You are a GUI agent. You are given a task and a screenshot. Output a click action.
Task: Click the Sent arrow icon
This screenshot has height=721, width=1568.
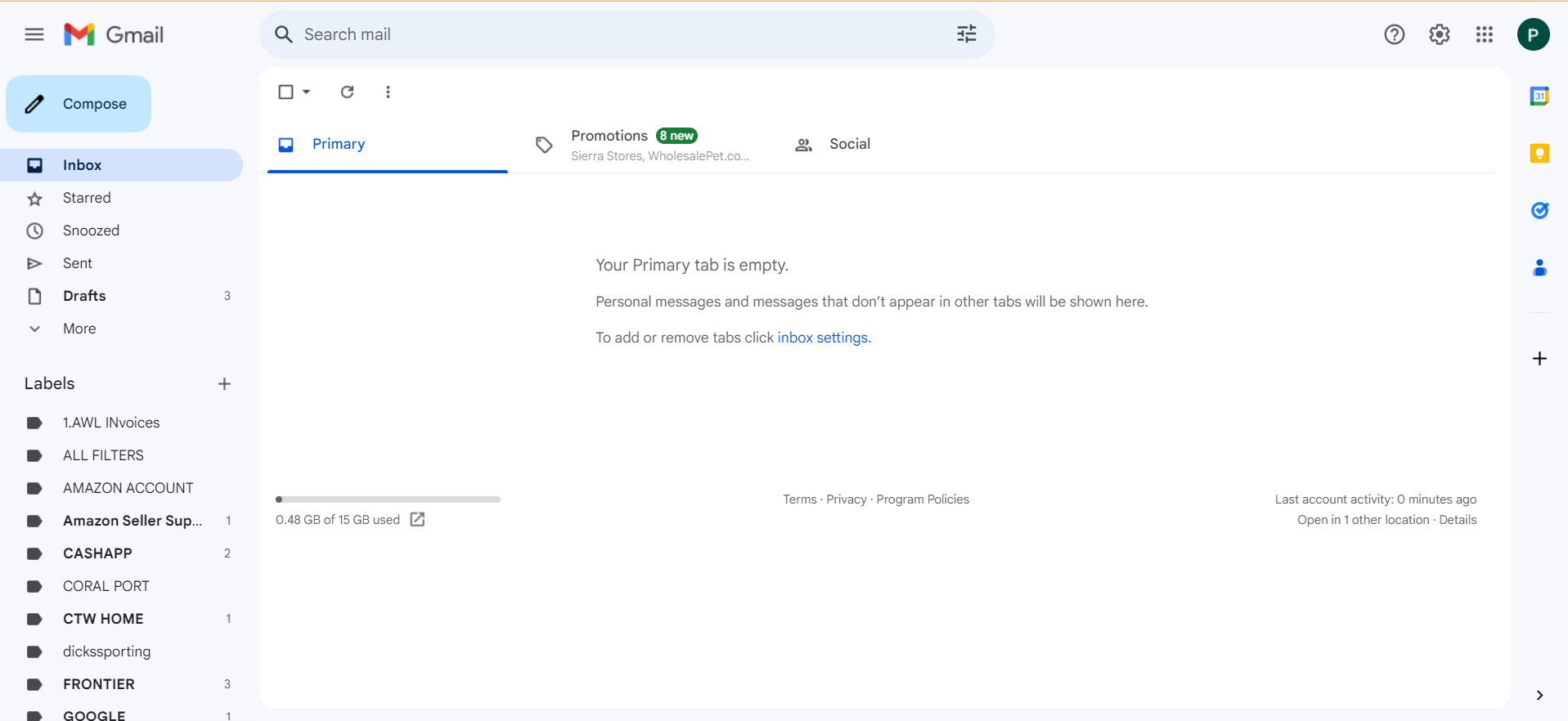[34, 263]
